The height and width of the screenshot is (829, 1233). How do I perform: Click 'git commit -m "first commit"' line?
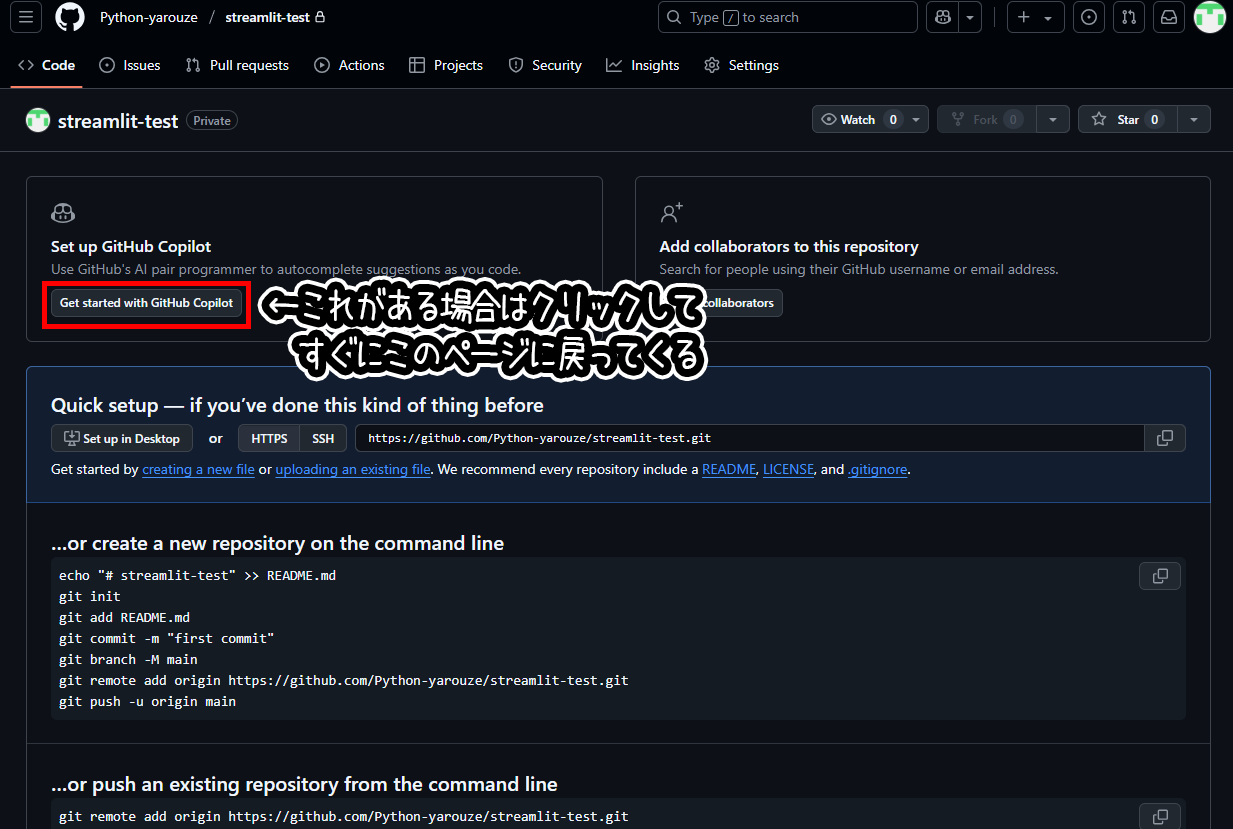coord(166,638)
